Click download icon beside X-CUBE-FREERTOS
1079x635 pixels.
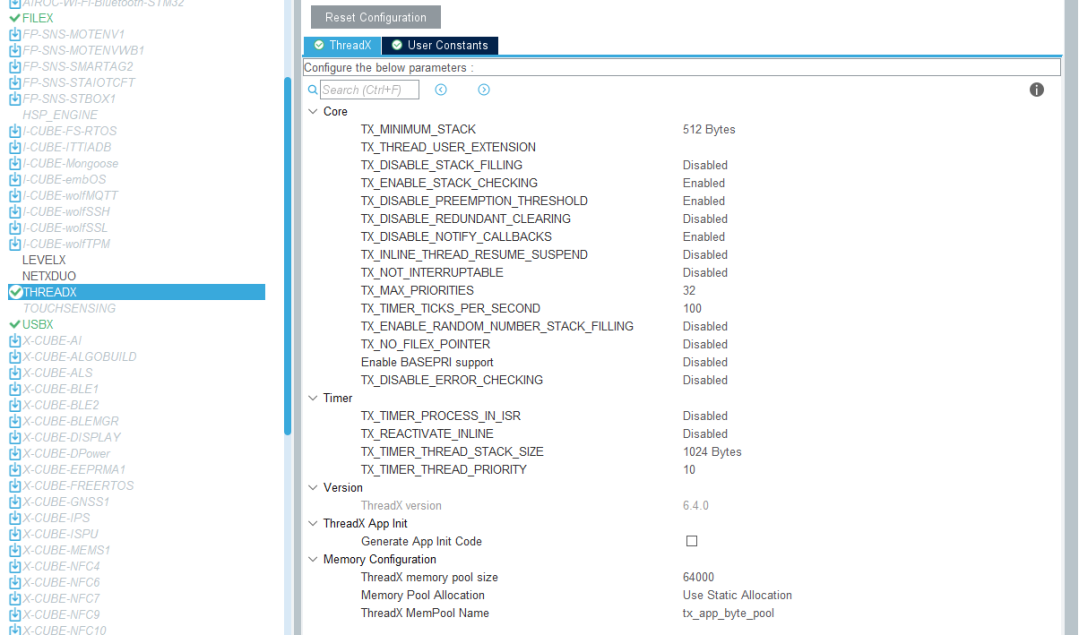[14, 486]
